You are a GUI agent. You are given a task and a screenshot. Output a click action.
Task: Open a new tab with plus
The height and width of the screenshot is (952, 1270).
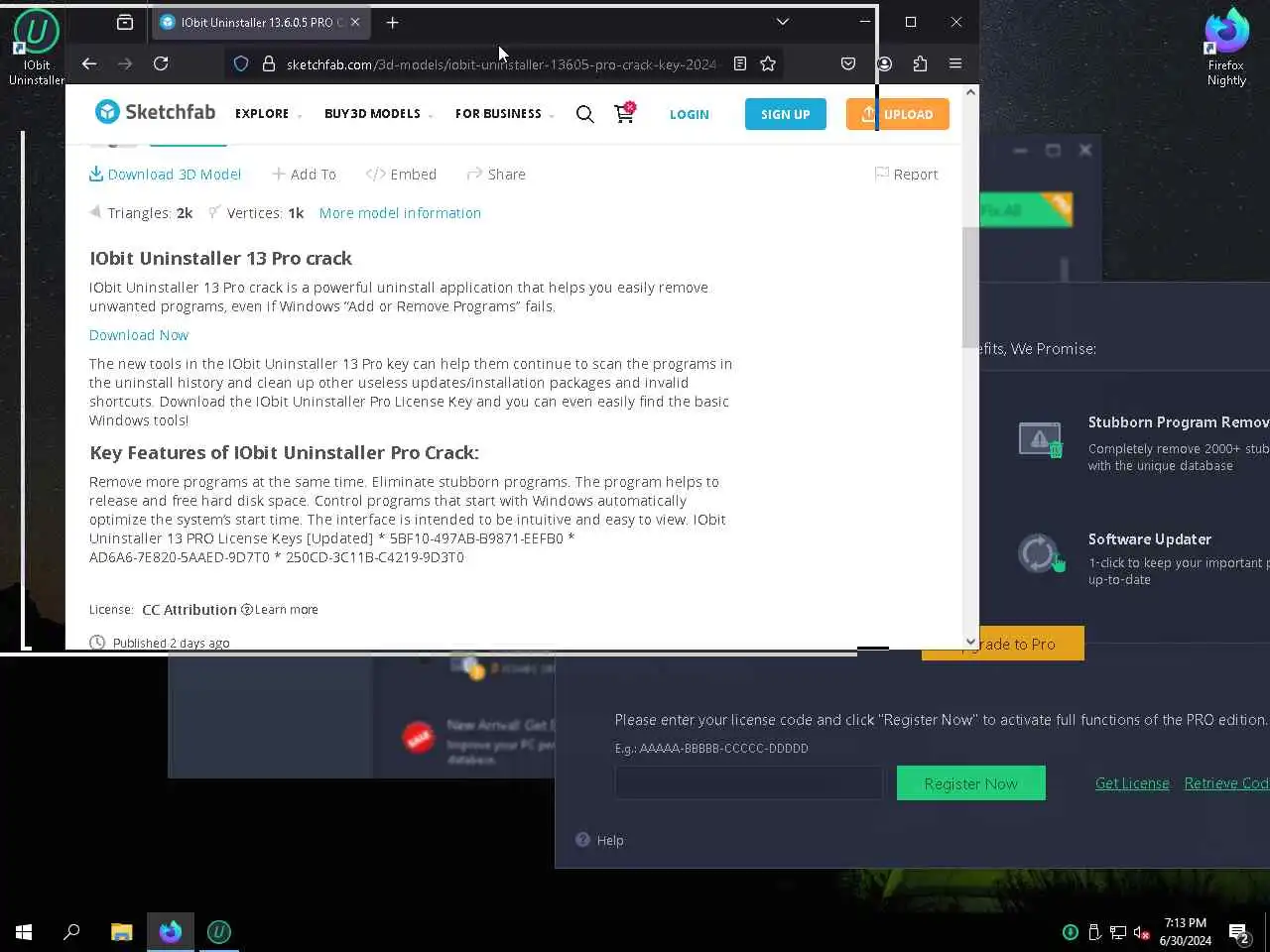pyautogui.click(x=392, y=22)
